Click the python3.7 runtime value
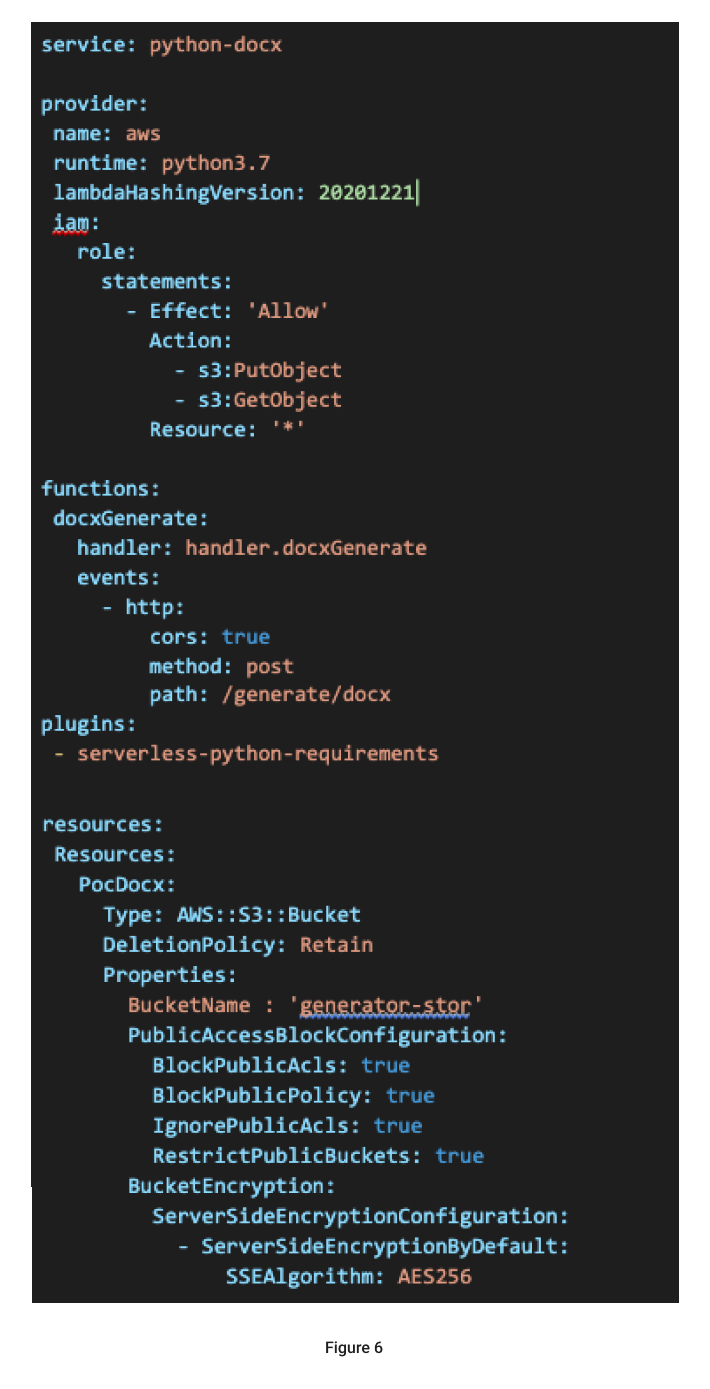Viewport: 710px width, 1389px height. [x=216, y=163]
